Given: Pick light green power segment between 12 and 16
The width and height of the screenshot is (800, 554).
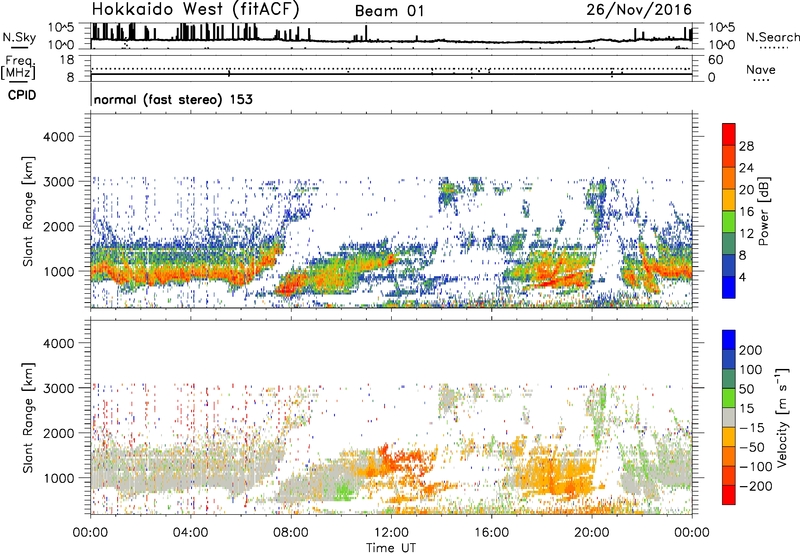Looking at the screenshot, I should [x=729, y=222].
